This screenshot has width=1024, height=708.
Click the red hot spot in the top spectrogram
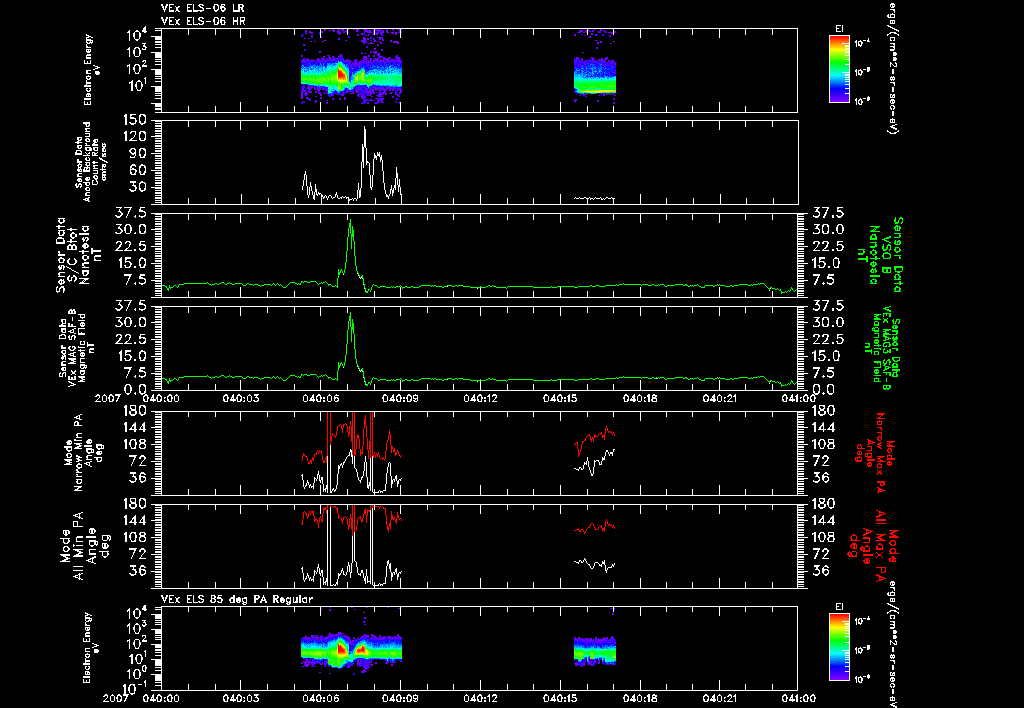click(340, 74)
